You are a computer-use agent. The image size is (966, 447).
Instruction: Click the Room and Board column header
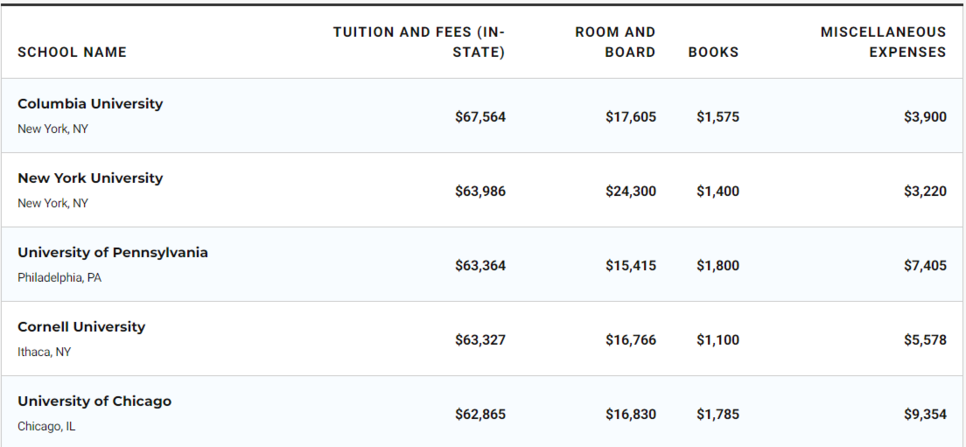click(x=615, y=42)
